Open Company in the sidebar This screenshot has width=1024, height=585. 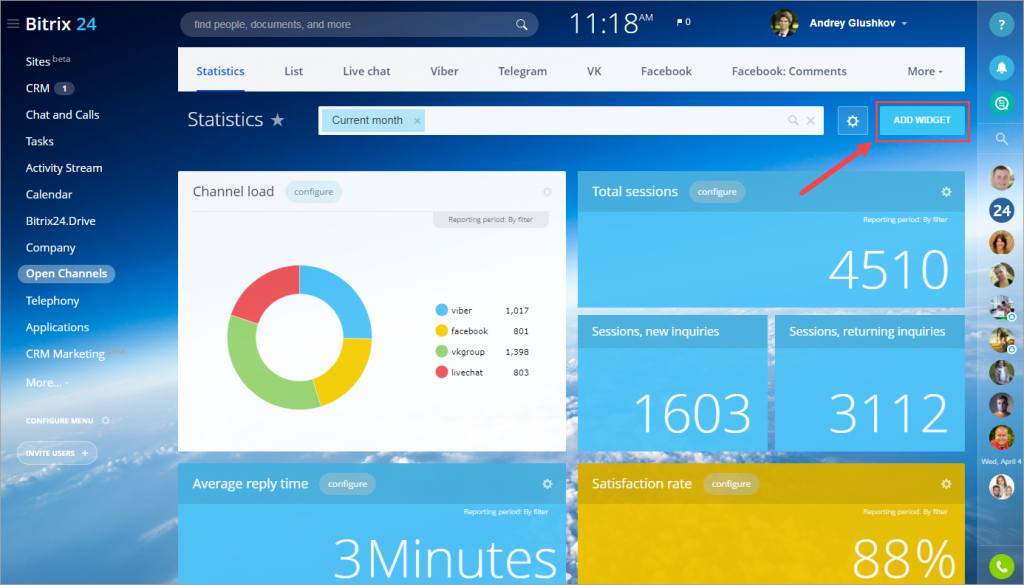tap(50, 247)
